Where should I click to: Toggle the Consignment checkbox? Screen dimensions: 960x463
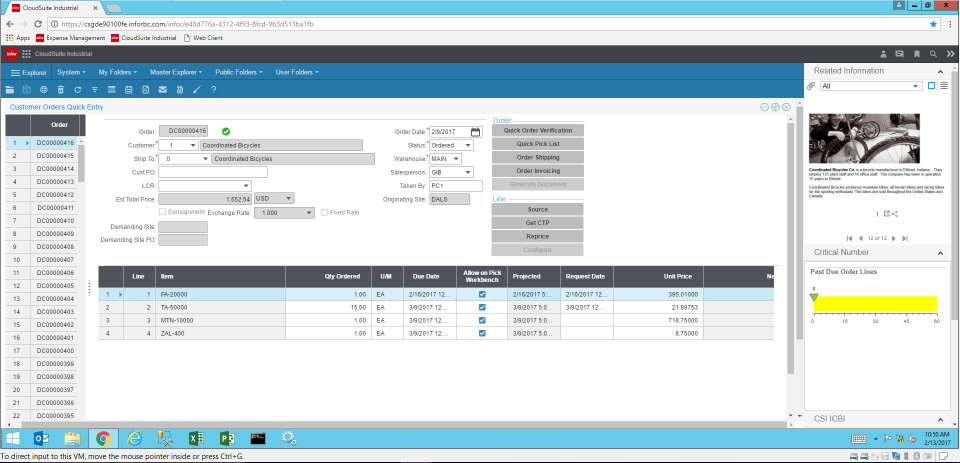[x=163, y=212]
